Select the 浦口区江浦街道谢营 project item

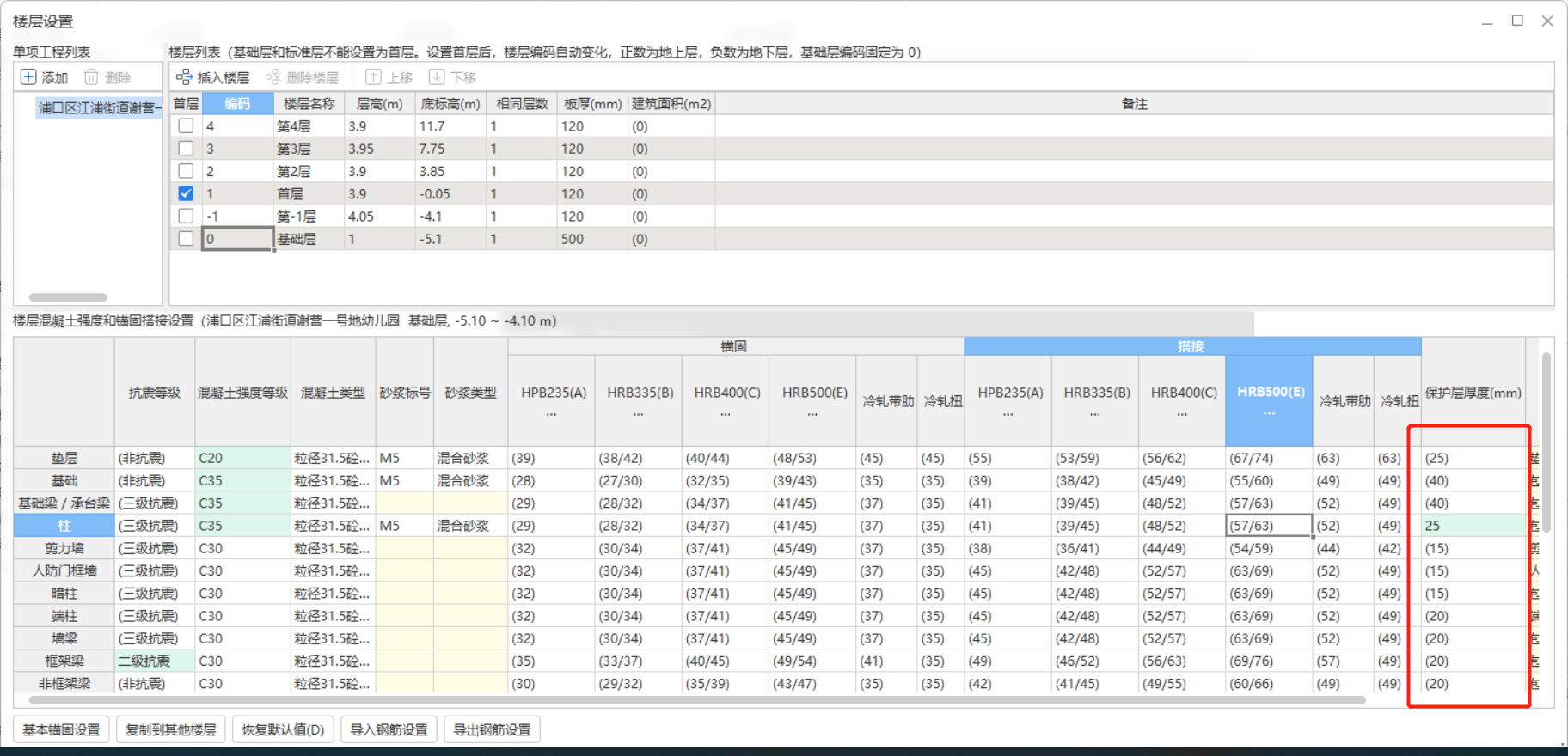coord(99,107)
